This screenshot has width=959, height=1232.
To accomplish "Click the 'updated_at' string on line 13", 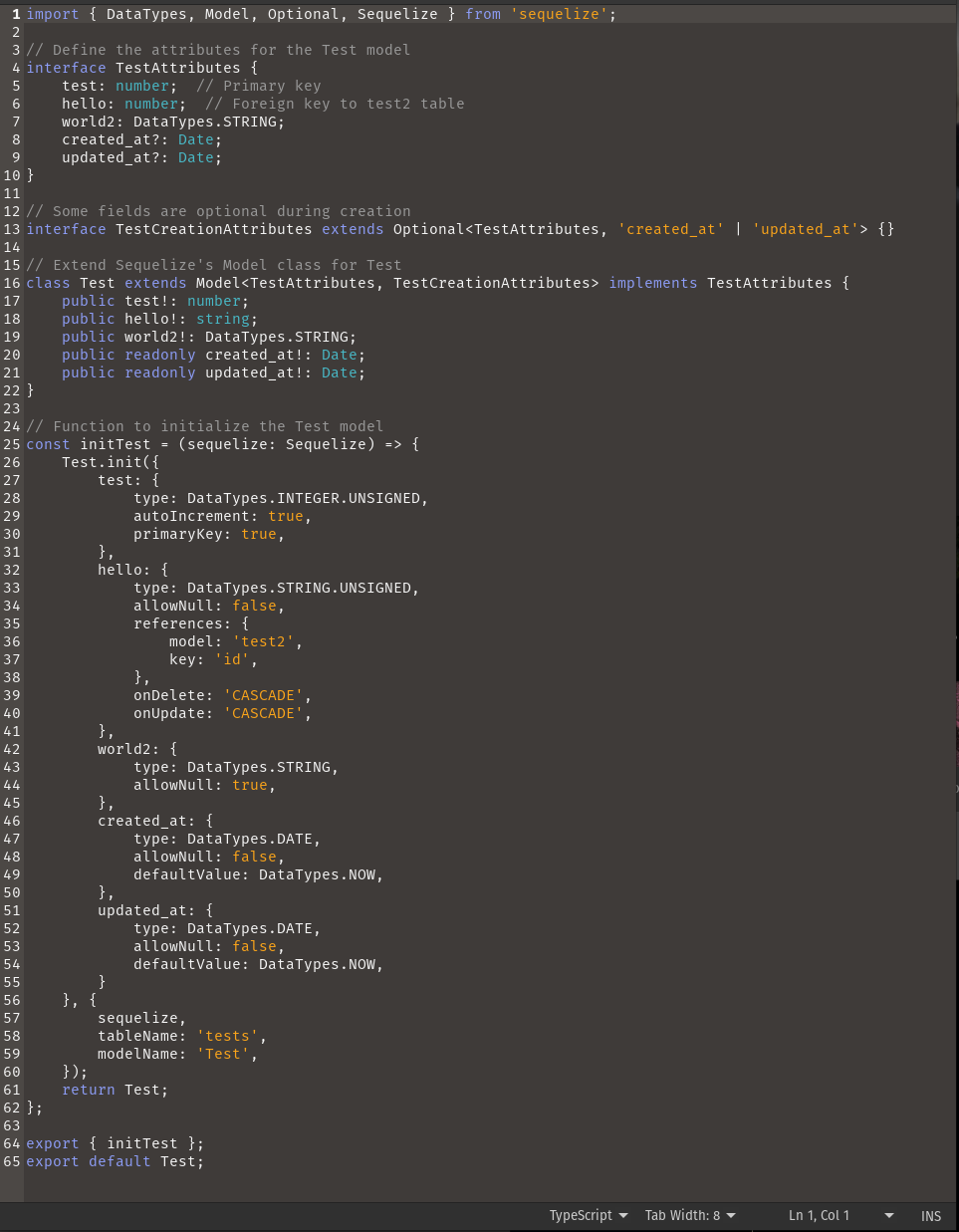I will [805, 229].
